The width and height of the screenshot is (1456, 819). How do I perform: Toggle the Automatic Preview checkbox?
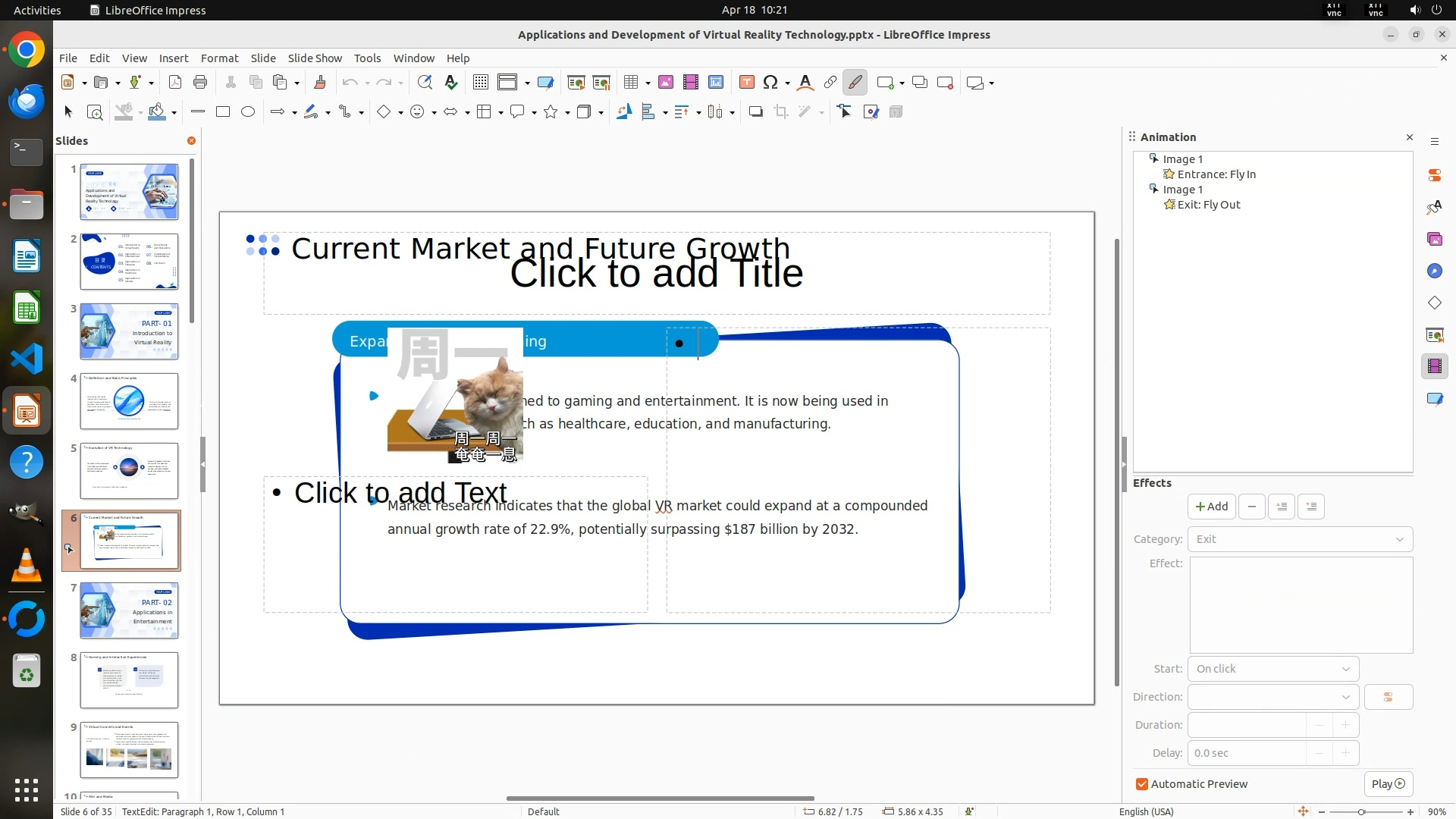(x=1142, y=784)
